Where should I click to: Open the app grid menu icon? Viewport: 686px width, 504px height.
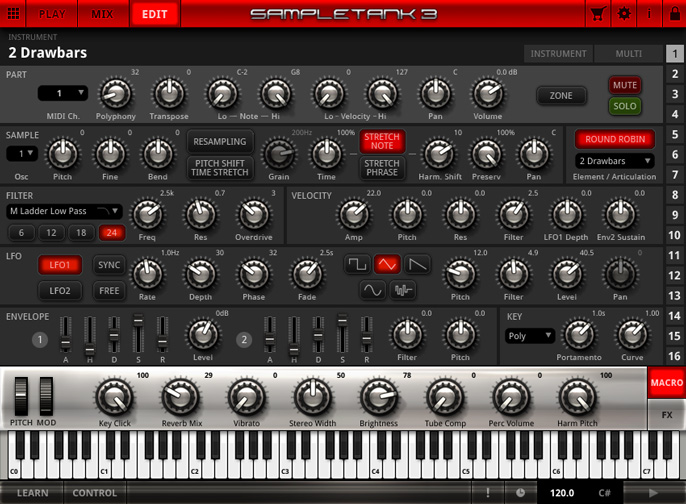pyautogui.click(x=13, y=14)
